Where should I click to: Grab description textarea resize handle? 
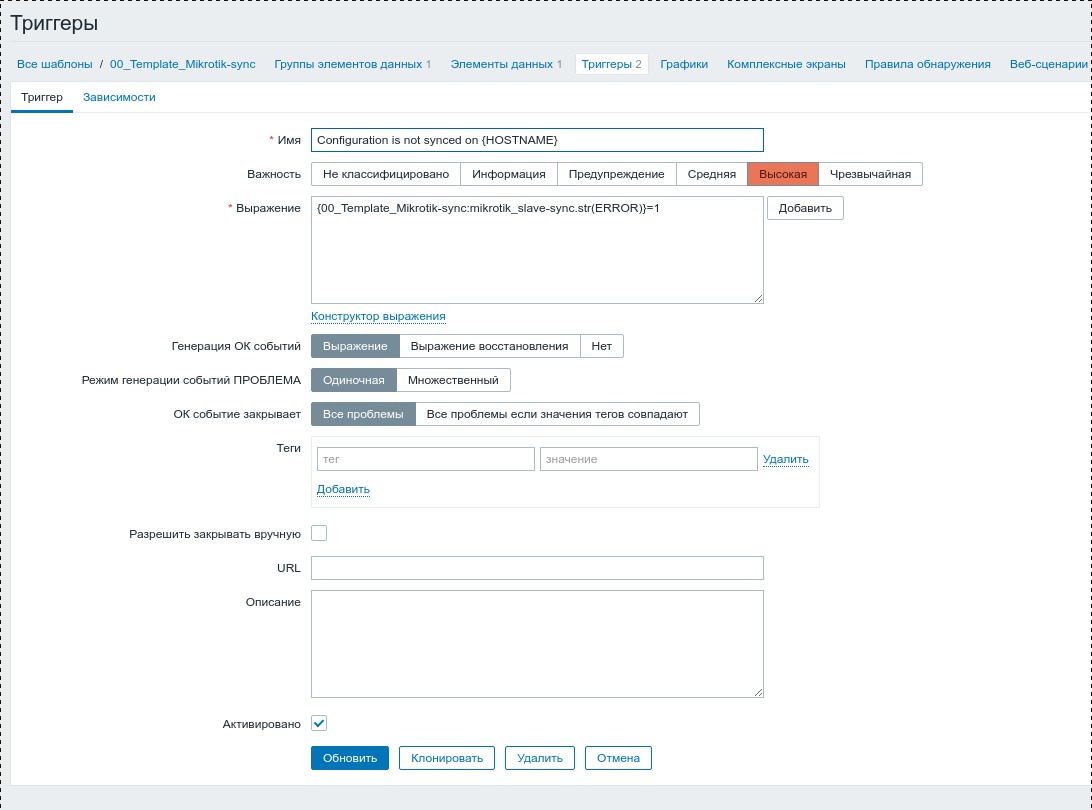[758, 692]
